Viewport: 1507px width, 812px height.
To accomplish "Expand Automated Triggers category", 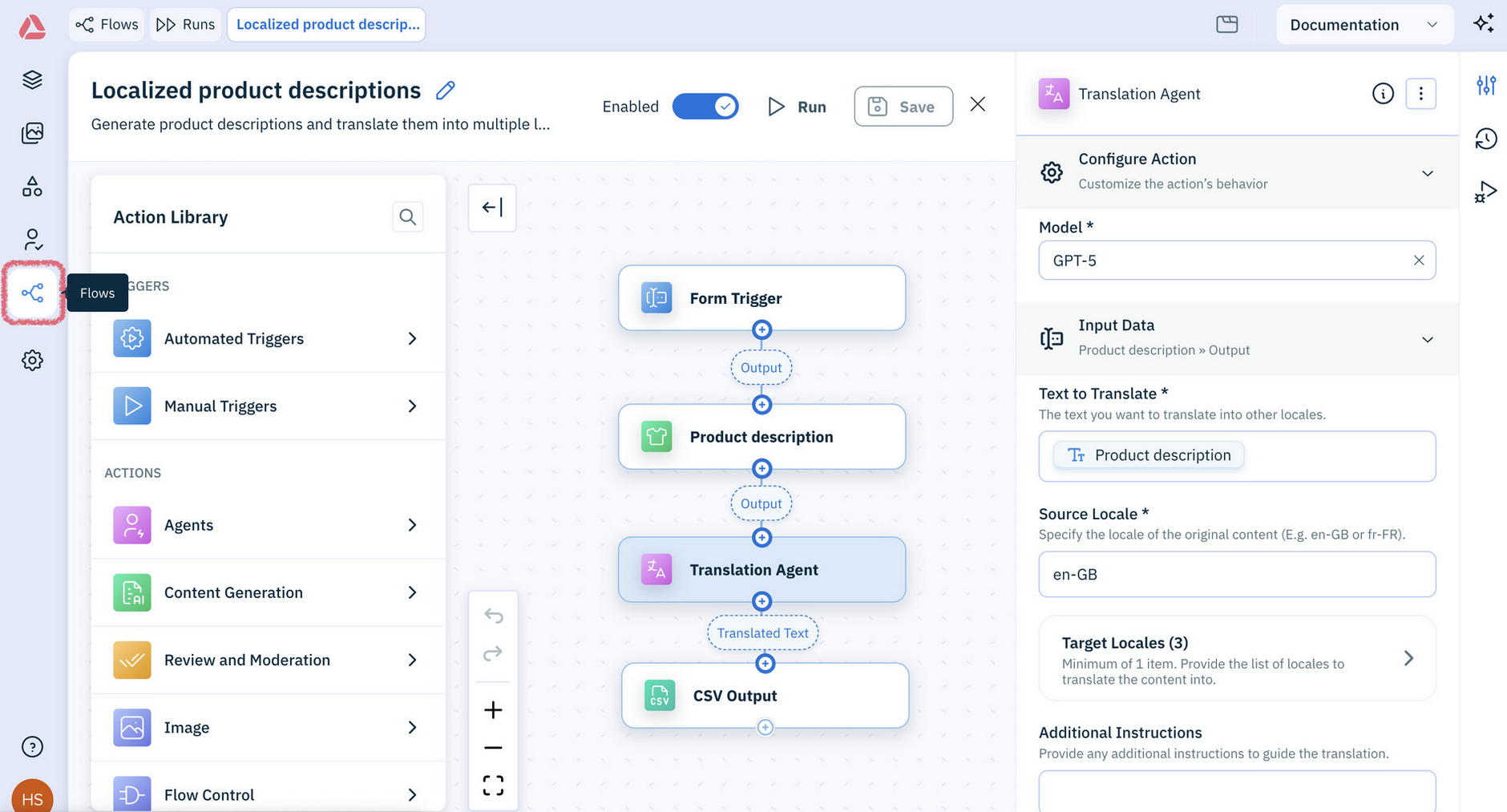I will [x=268, y=338].
